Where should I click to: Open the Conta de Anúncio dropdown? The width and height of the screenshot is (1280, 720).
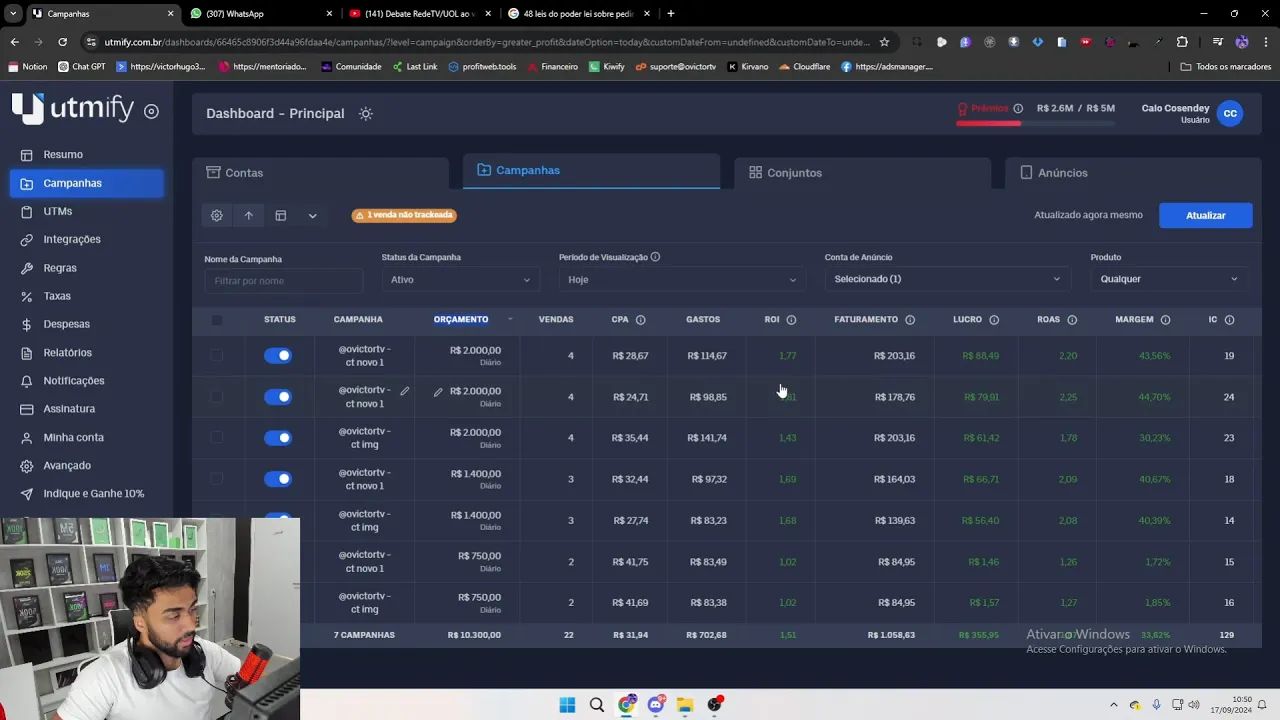tap(947, 279)
